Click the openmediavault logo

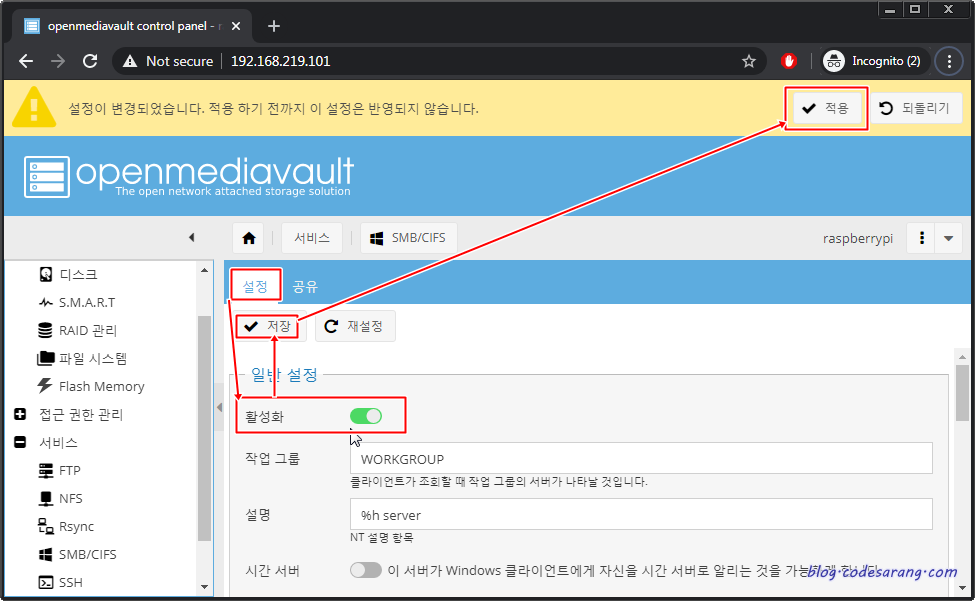coord(189,177)
